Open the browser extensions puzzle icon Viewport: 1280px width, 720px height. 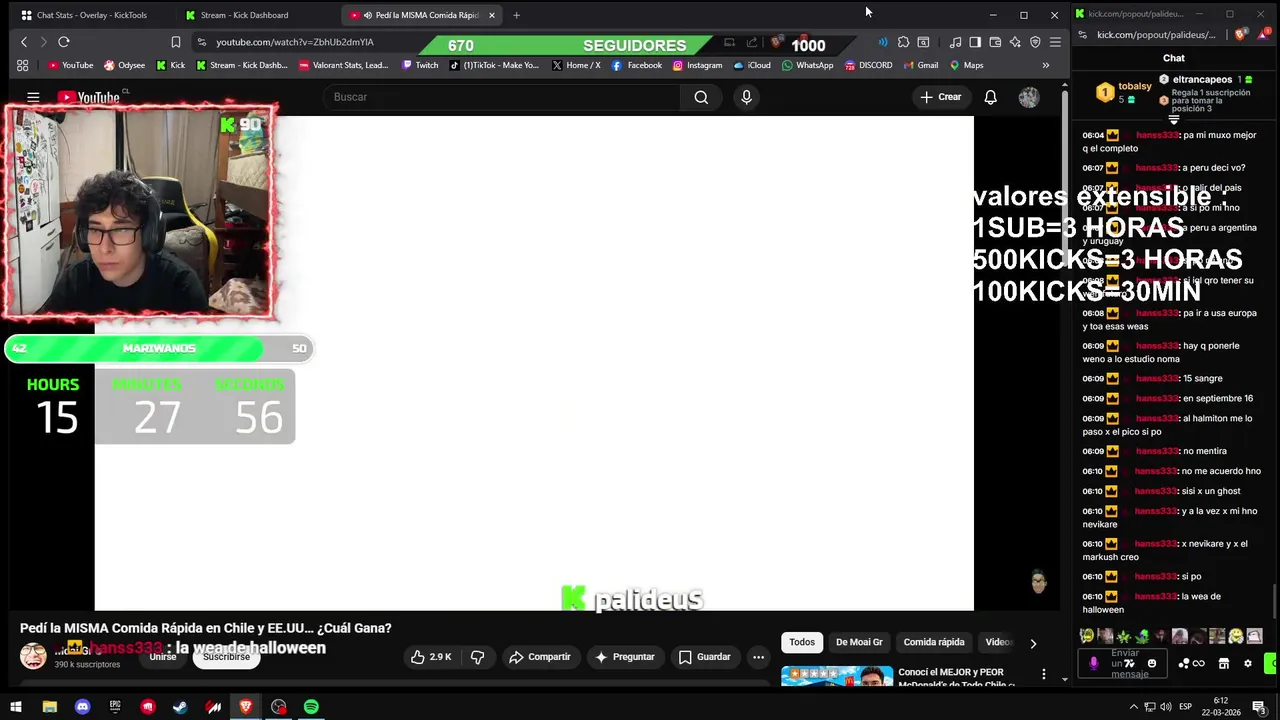[x=903, y=42]
